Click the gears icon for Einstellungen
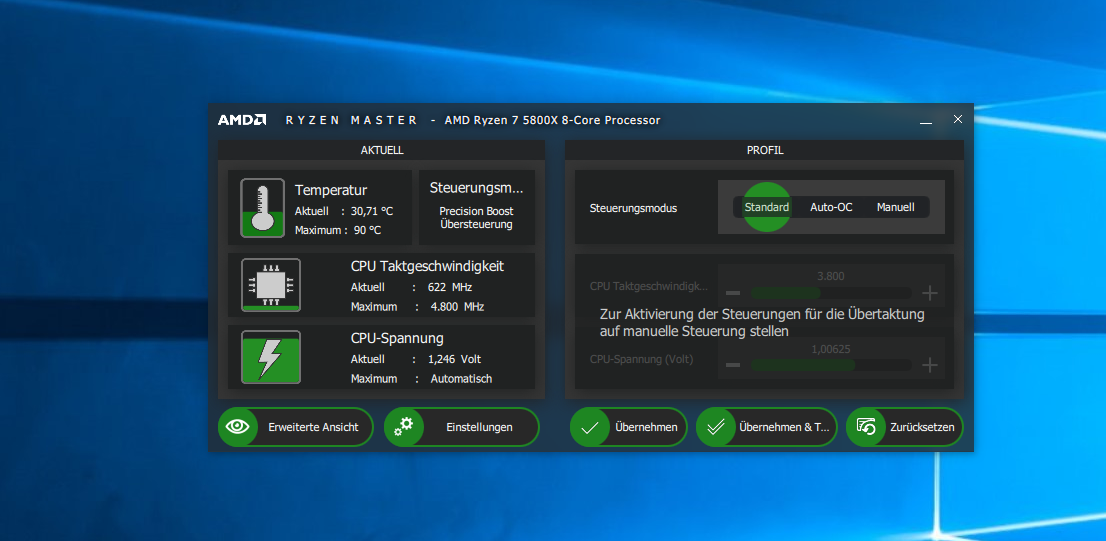Image resolution: width=1106 pixels, height=541 pixels. (403, 427)
